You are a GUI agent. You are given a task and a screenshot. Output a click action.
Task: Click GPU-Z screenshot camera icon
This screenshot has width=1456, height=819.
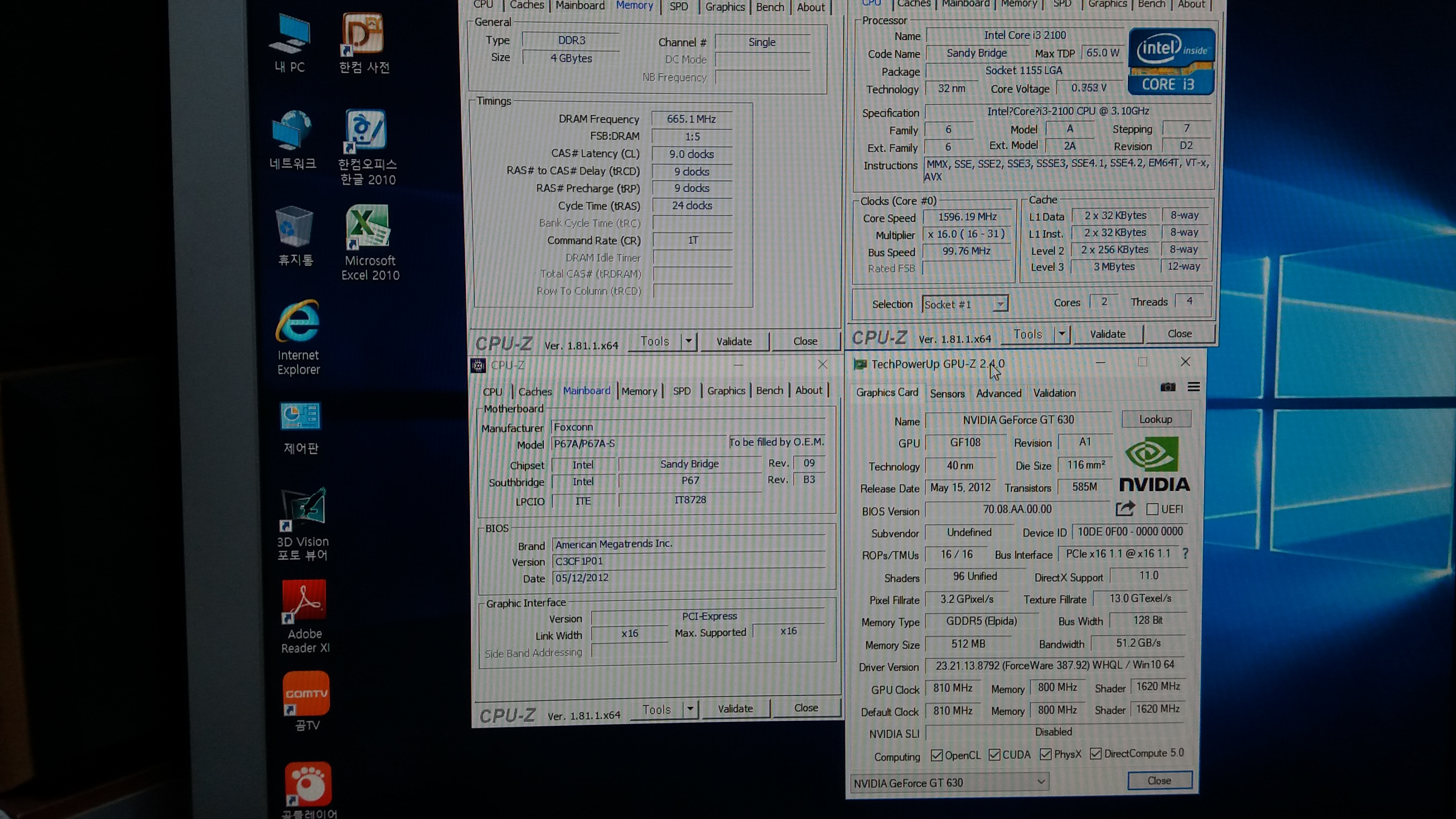point(1168,387)
